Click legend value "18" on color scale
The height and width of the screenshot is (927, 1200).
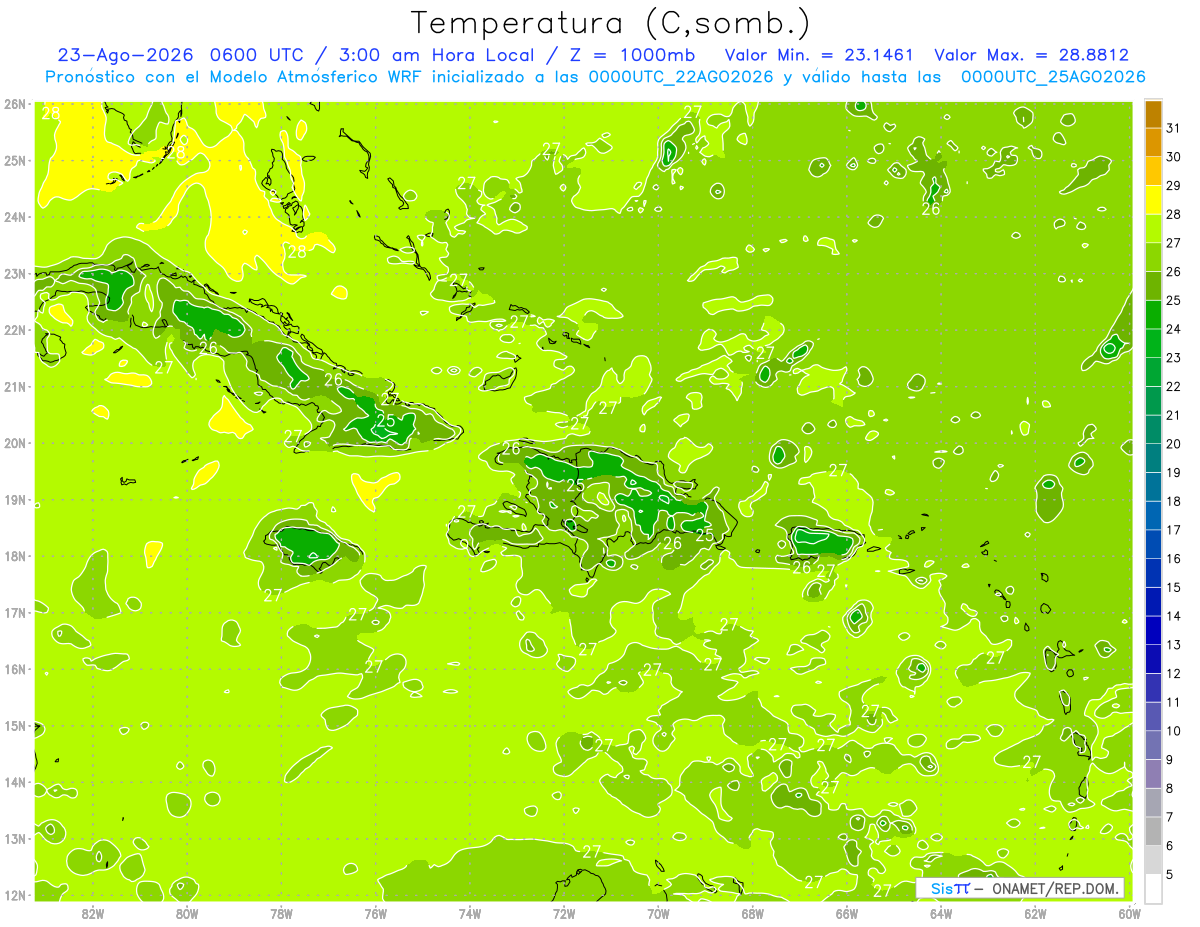(1173, 502)
